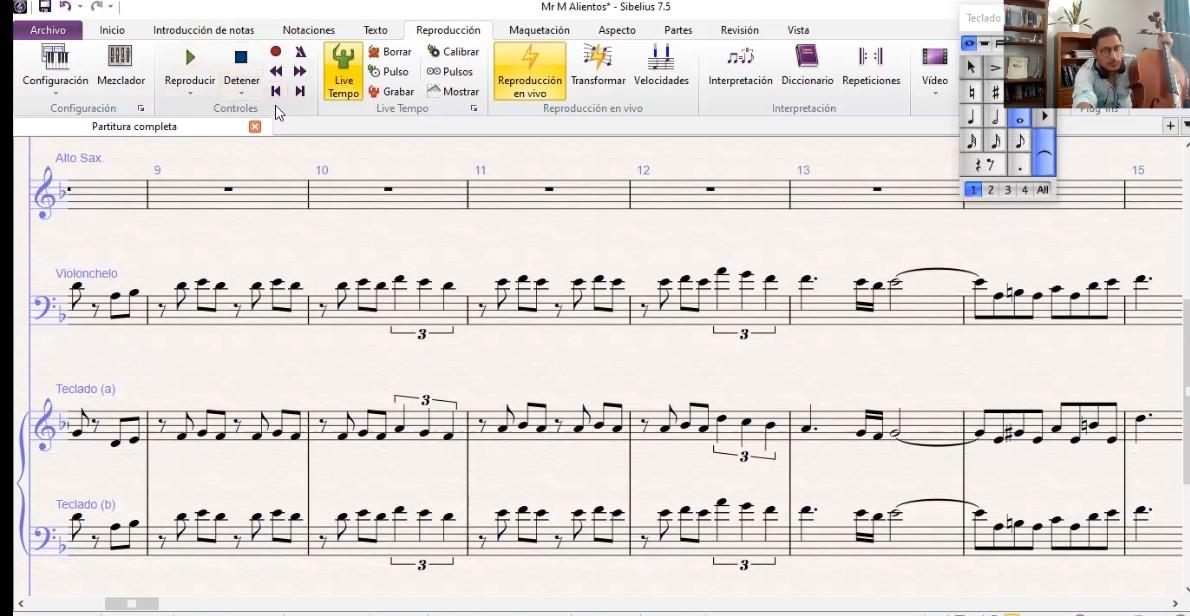
Task: Expand the Live Tempo group dialog launcher
Action: pos(474,108)
